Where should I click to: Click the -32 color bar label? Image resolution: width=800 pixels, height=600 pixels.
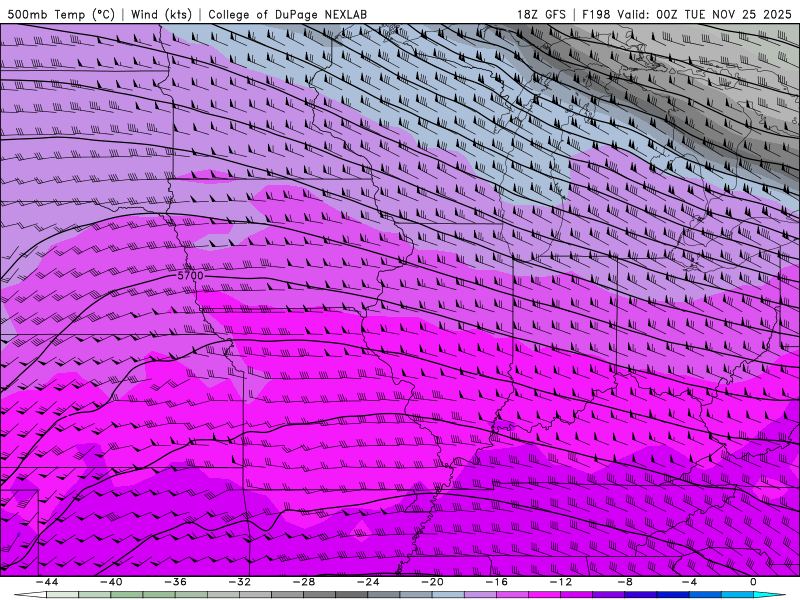[240, 582]
